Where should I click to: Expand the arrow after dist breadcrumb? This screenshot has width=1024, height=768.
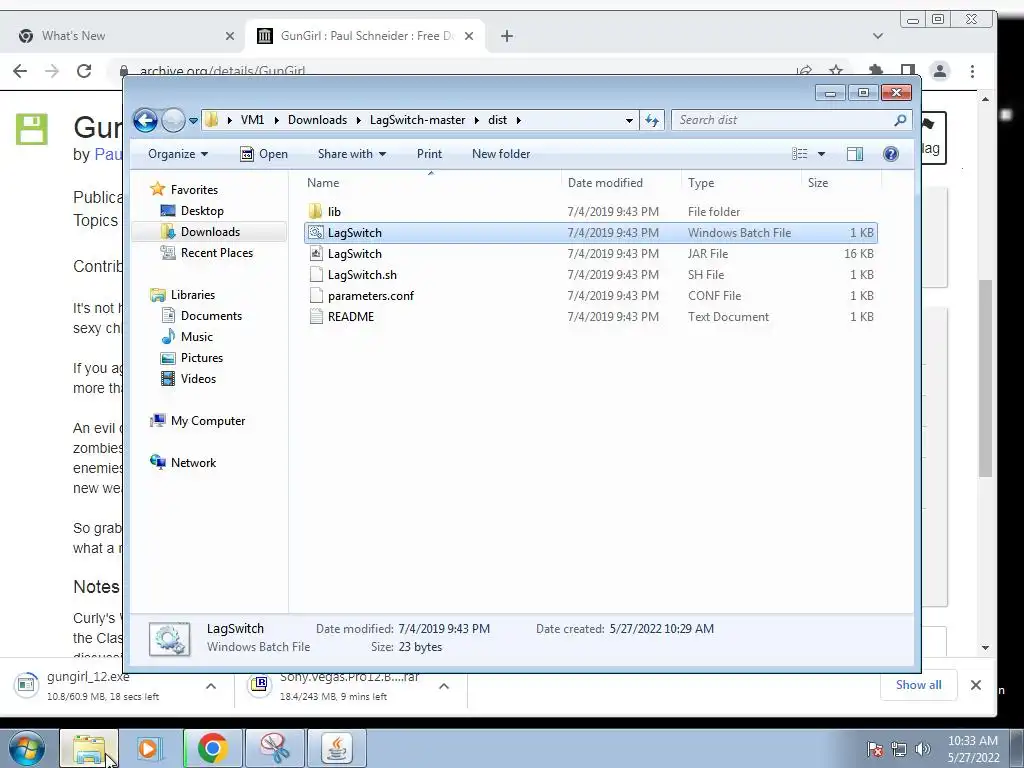coord(519,120)
